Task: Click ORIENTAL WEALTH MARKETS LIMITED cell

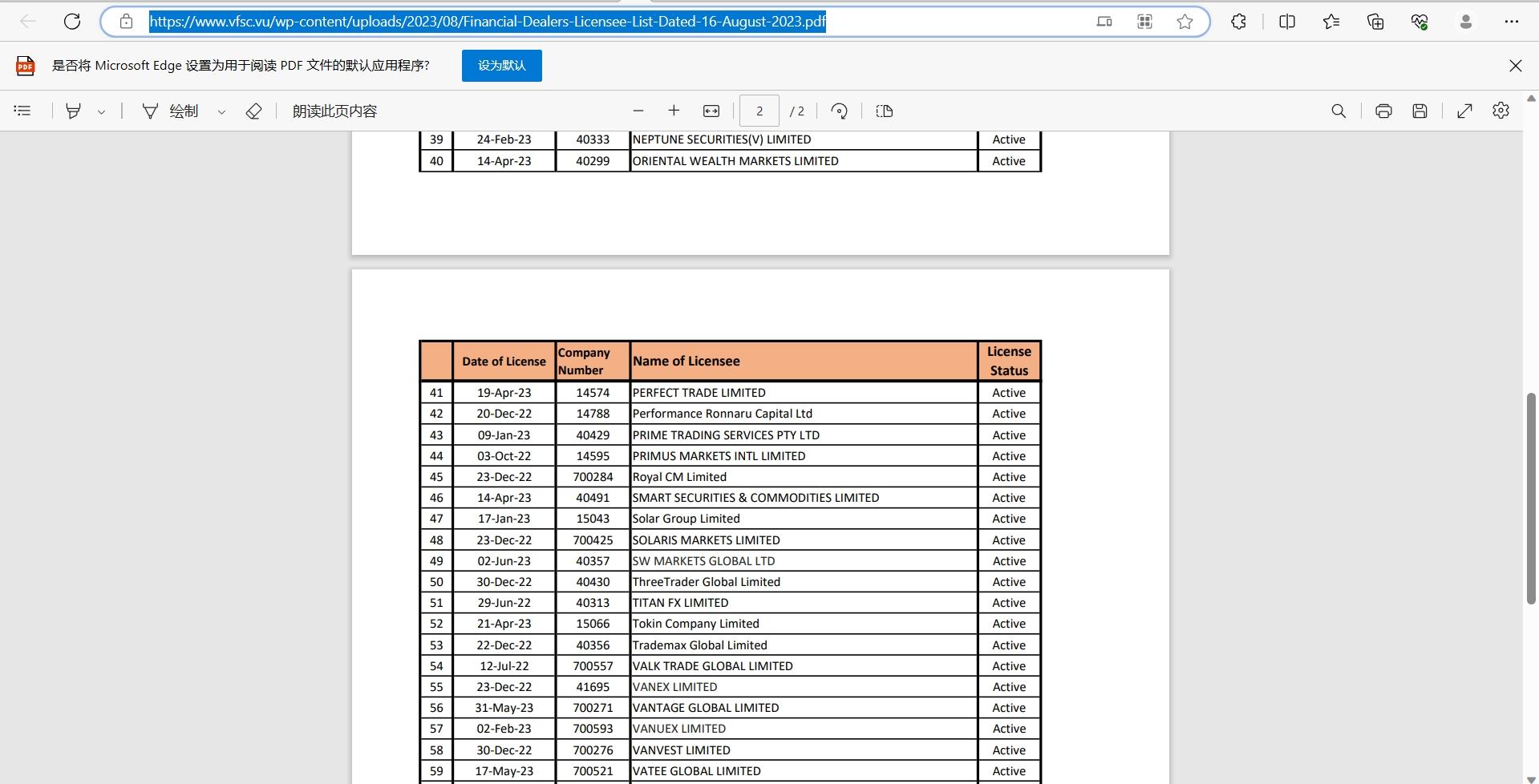Action: tap(804, 161)
